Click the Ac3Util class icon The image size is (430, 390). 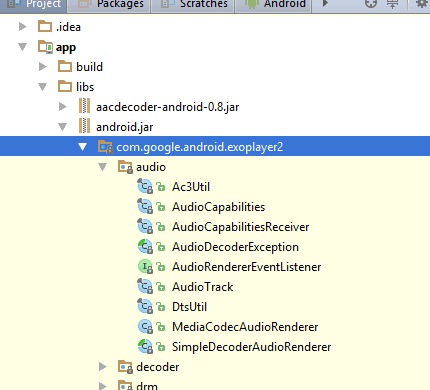click(x=145, y=187)
